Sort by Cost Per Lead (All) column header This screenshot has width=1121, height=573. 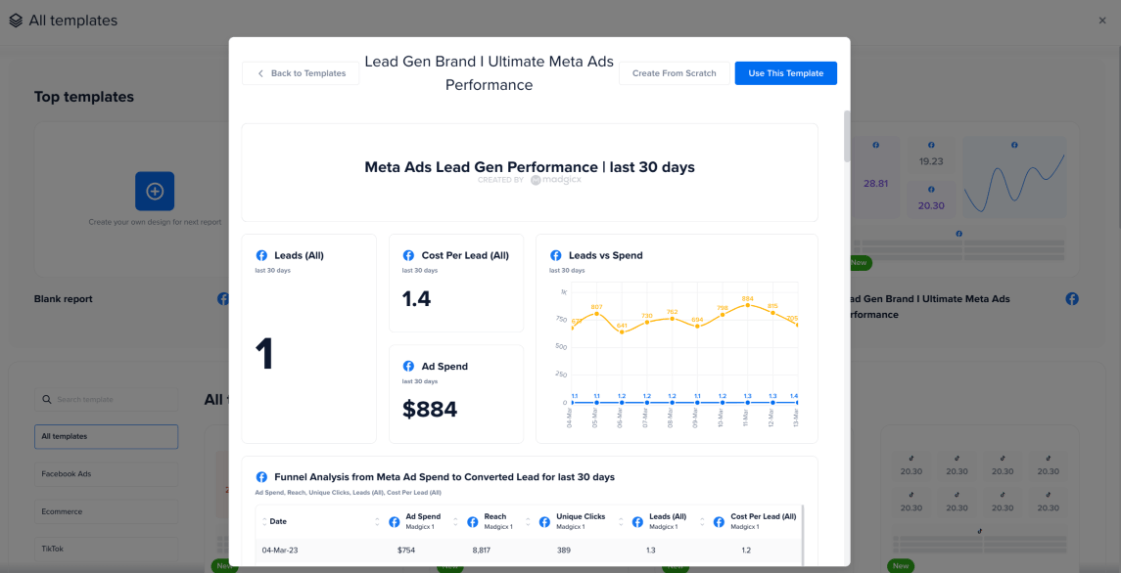point(702,521)
